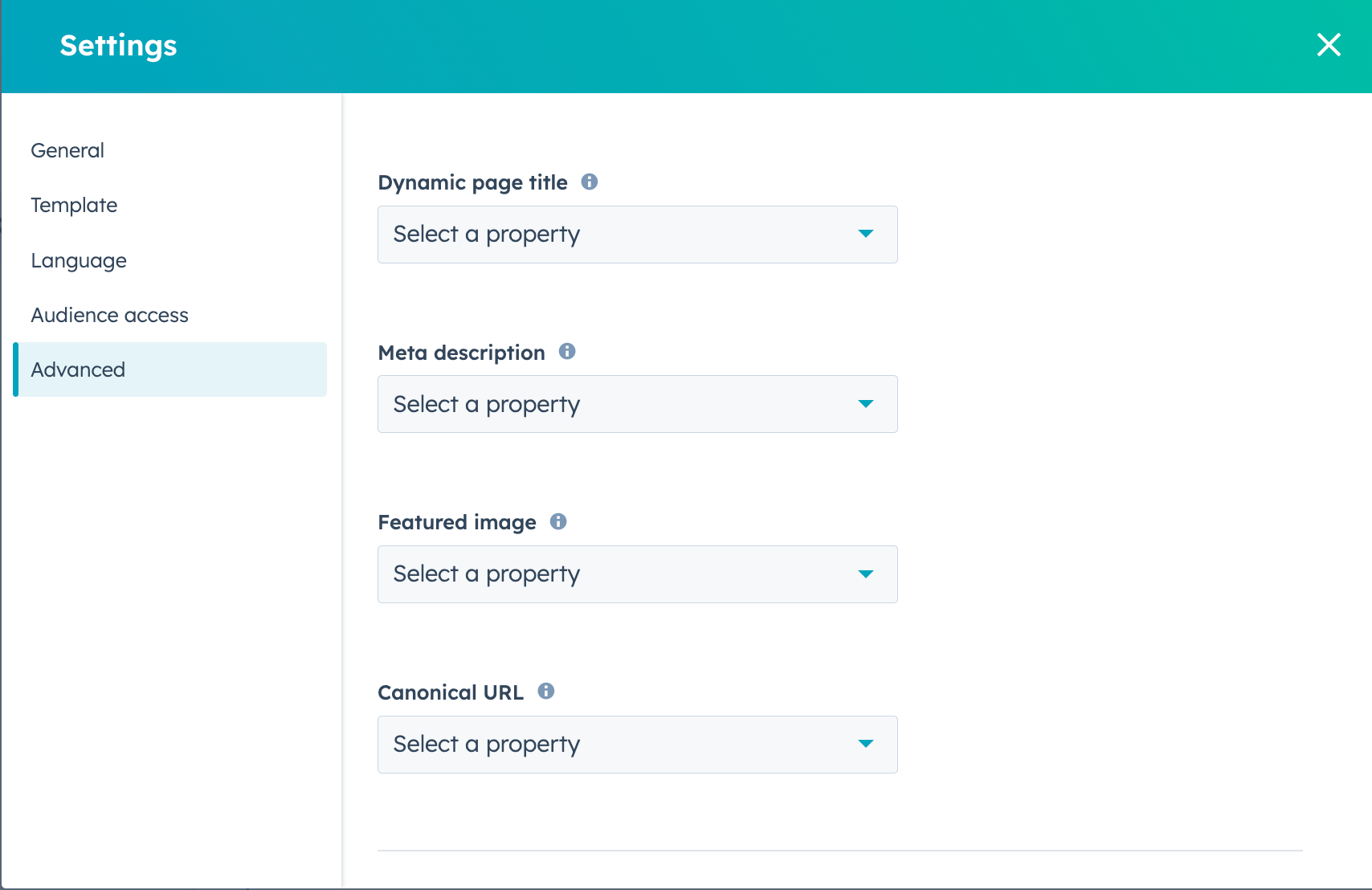This screenshot has width=1372, height=890.
Task: Show the Featured image info tooltip icon
Action: (558, 521)
